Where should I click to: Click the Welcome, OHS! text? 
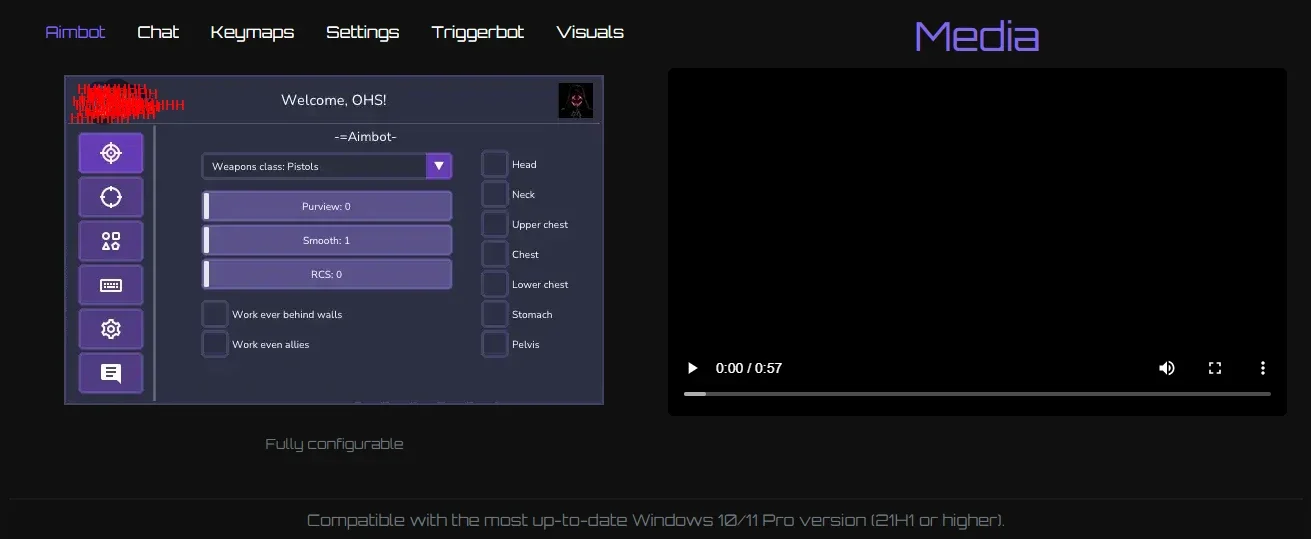333,100
